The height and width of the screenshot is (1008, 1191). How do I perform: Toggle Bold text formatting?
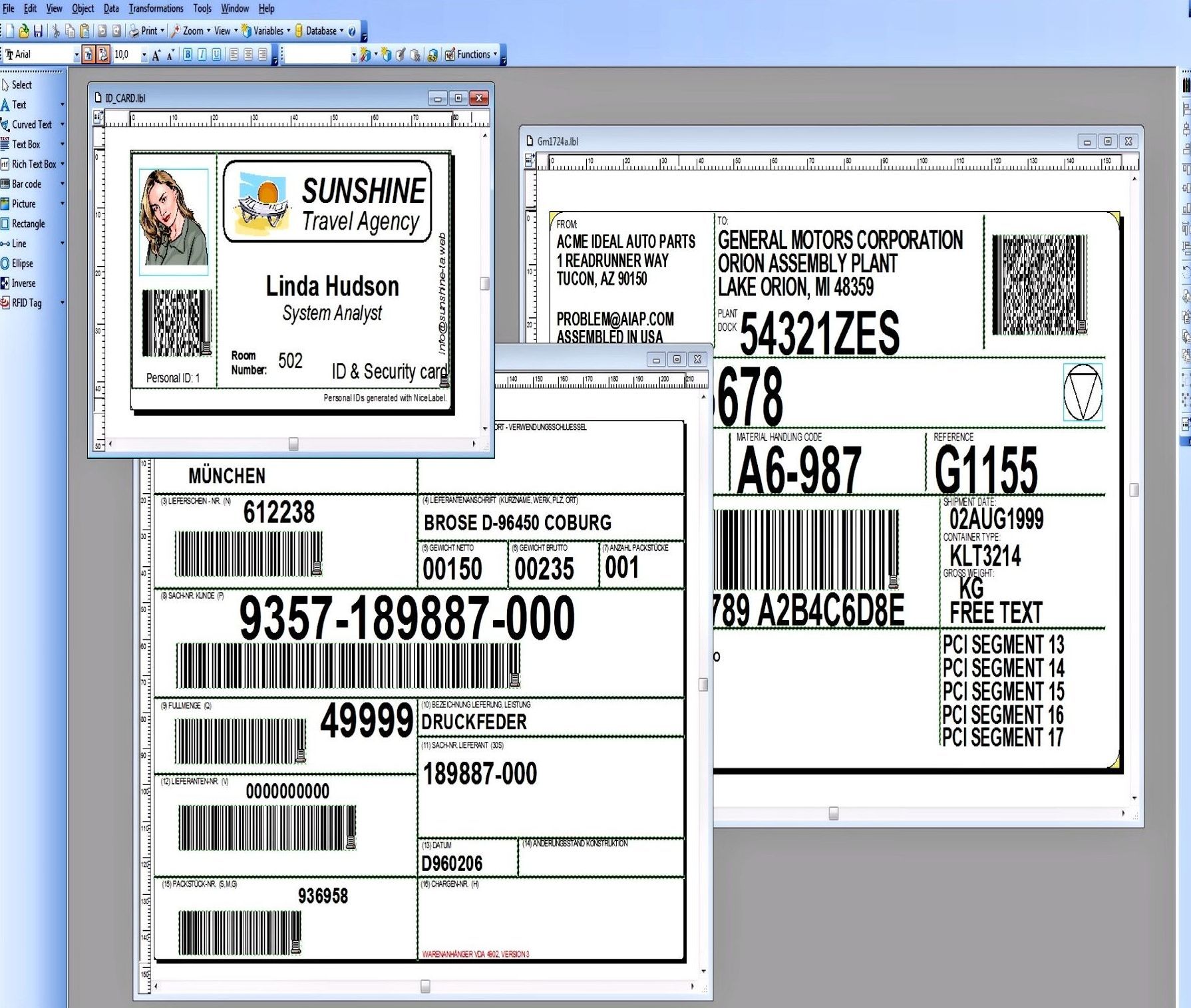188,55
